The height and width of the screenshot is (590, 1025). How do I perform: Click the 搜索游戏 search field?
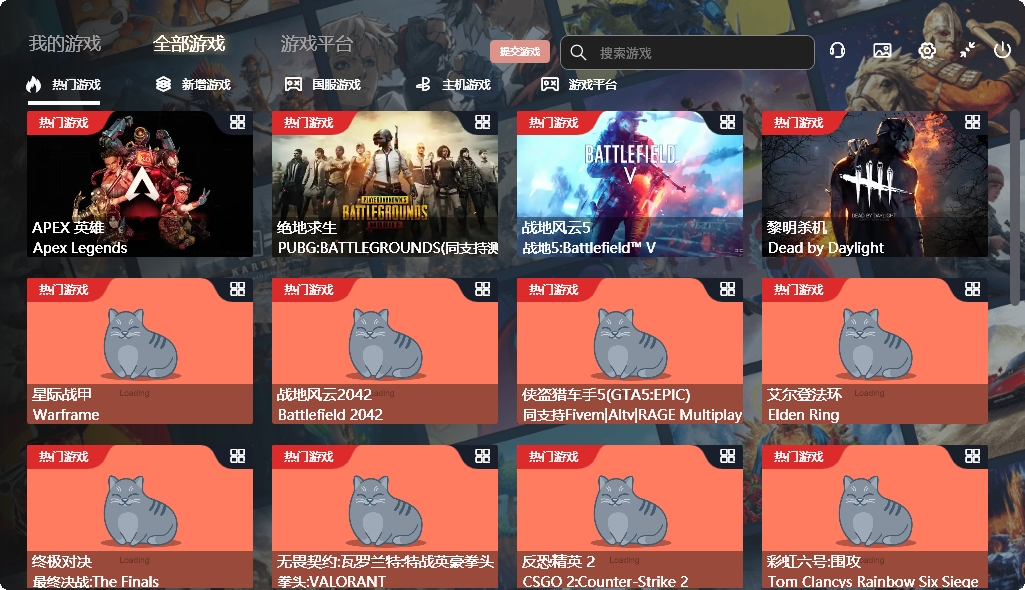coord(687,52)
